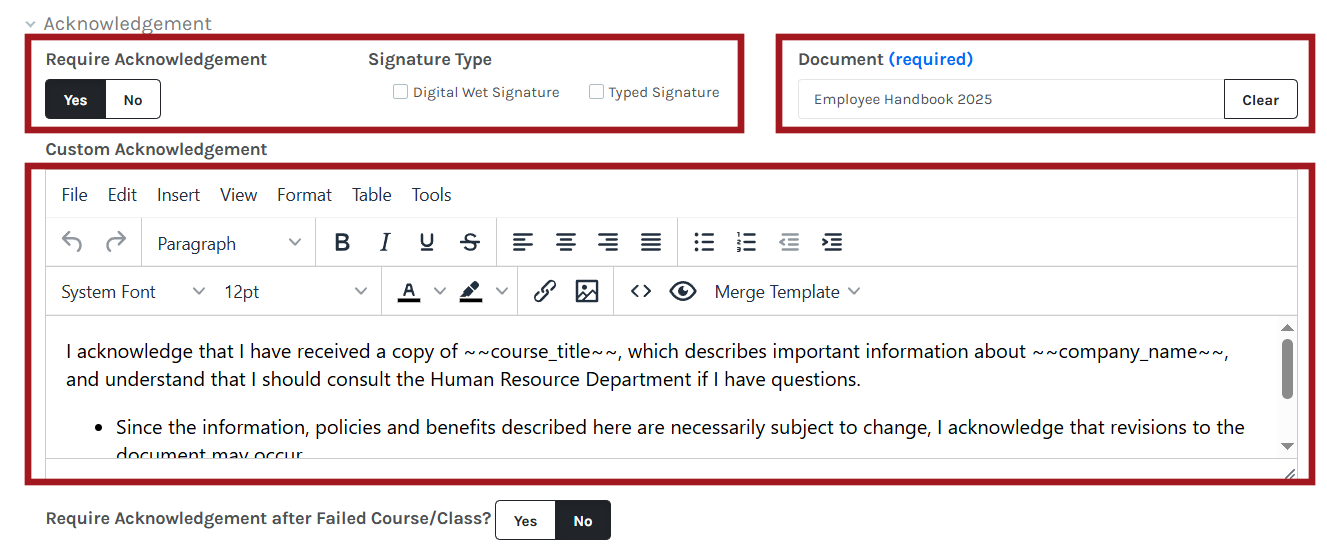This screenshot has height=556, width=1327.
Task: Open the text color picker arrow
Action: [x=440, y=291]
